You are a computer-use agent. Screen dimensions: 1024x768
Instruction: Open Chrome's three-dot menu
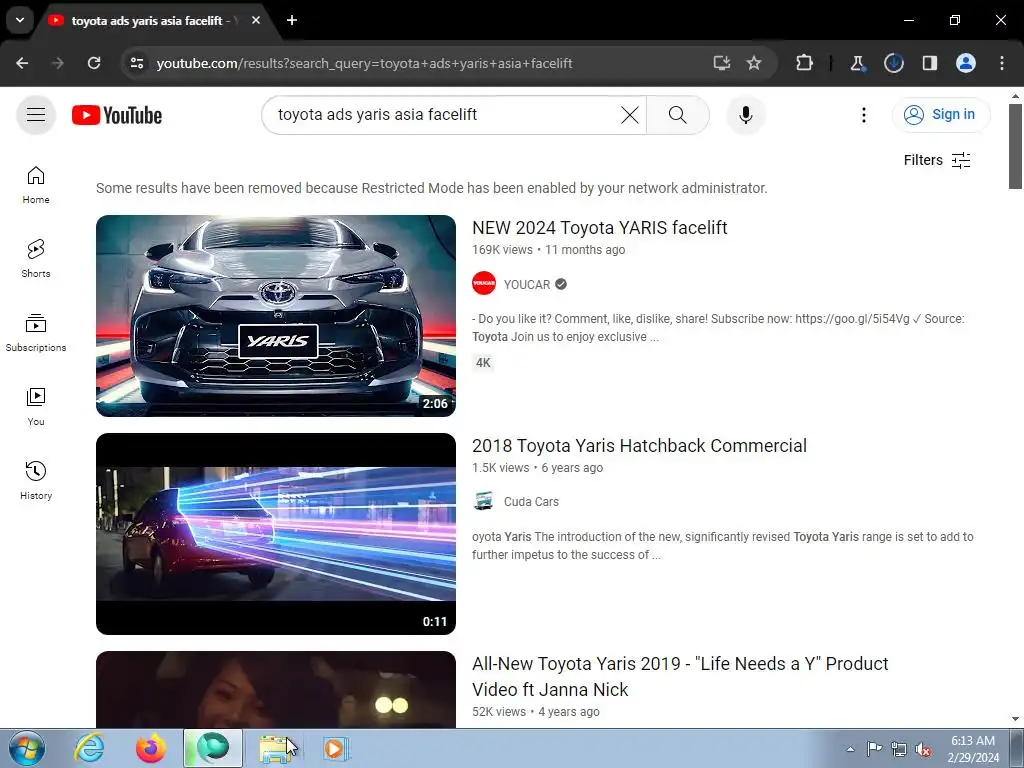(1002, 63)
